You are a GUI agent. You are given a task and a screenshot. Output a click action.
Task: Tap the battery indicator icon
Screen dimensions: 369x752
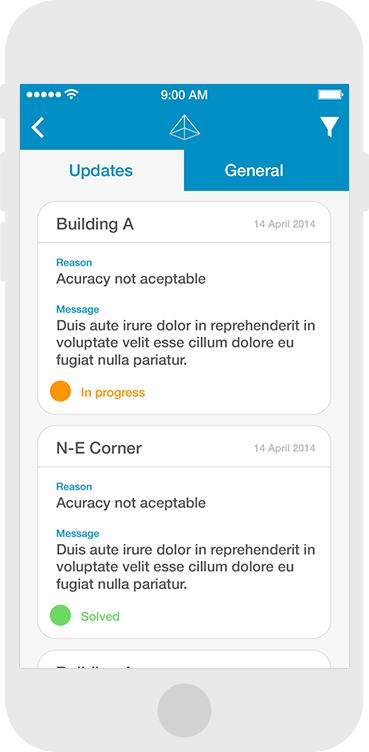pos(330,94)
